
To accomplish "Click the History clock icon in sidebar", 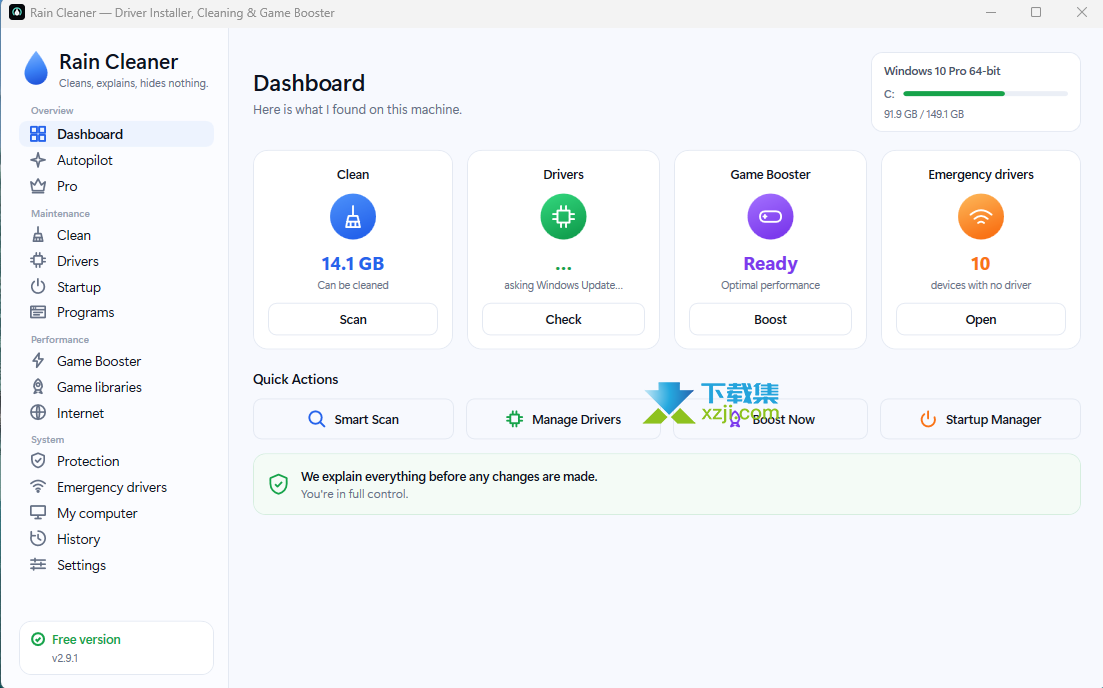I will pos(38,539).
